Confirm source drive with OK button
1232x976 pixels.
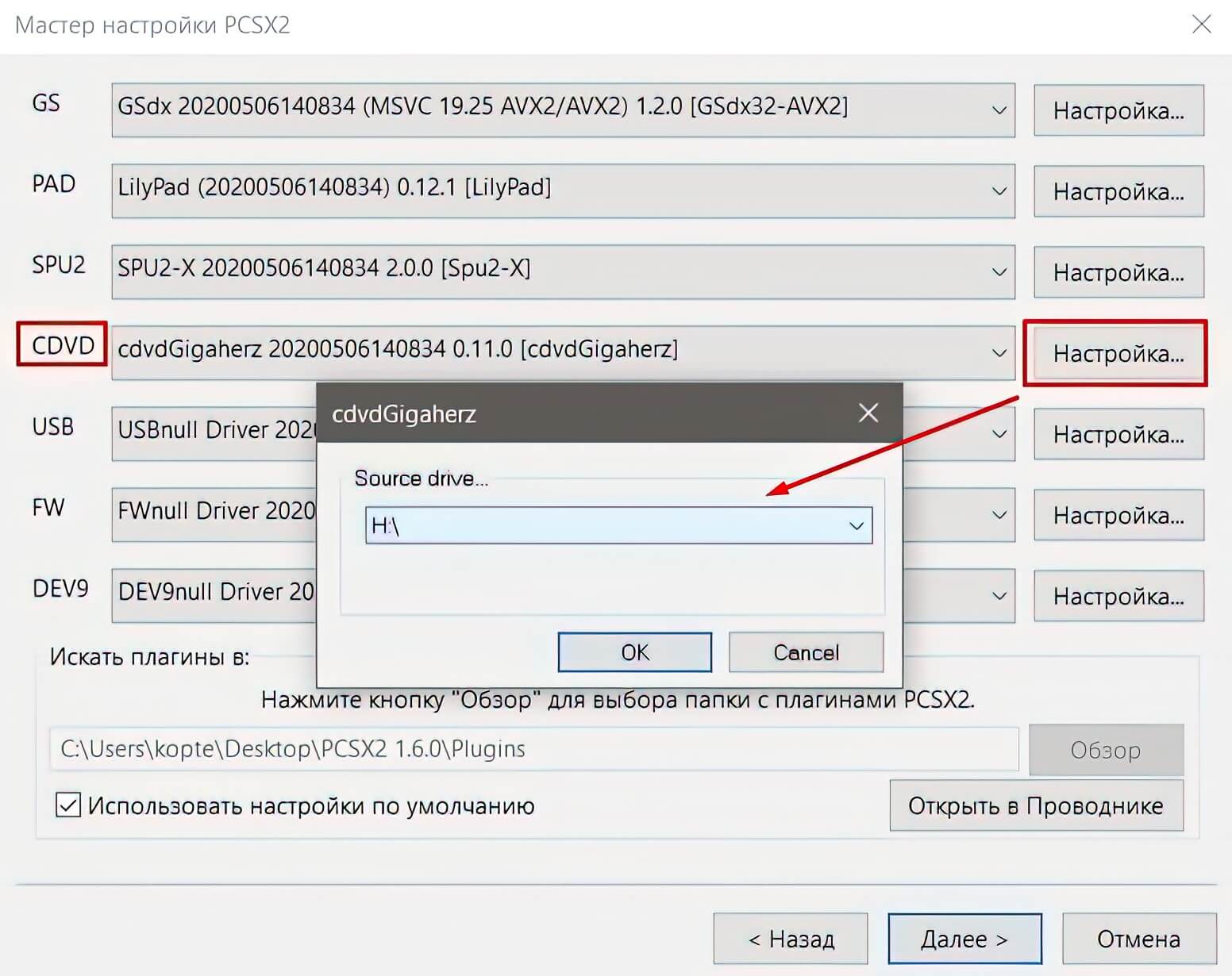click(634, 652)
